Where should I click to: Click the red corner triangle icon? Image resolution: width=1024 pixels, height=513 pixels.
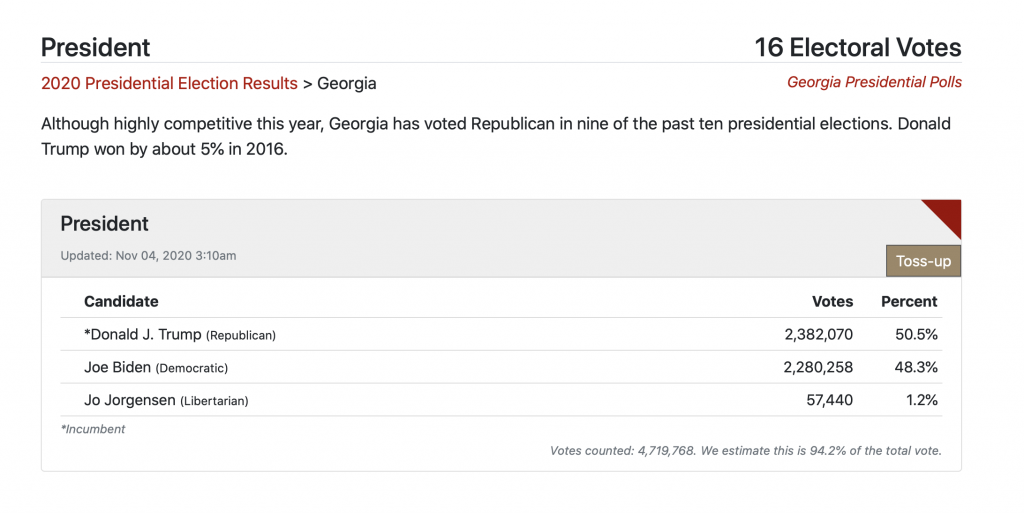(x=947, y=214)
